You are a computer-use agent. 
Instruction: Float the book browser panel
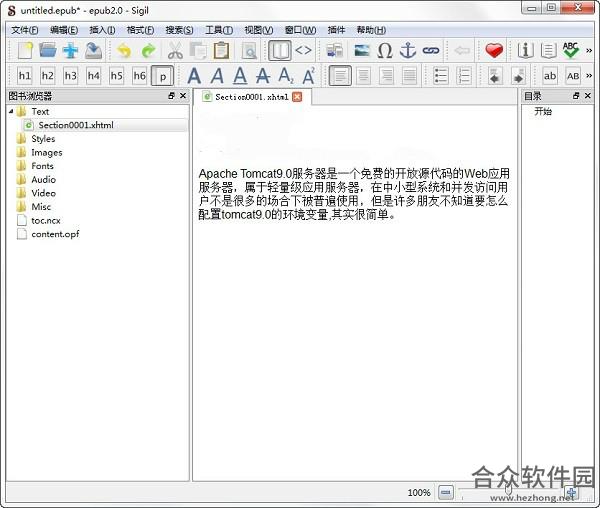click(x=171, y=96)
